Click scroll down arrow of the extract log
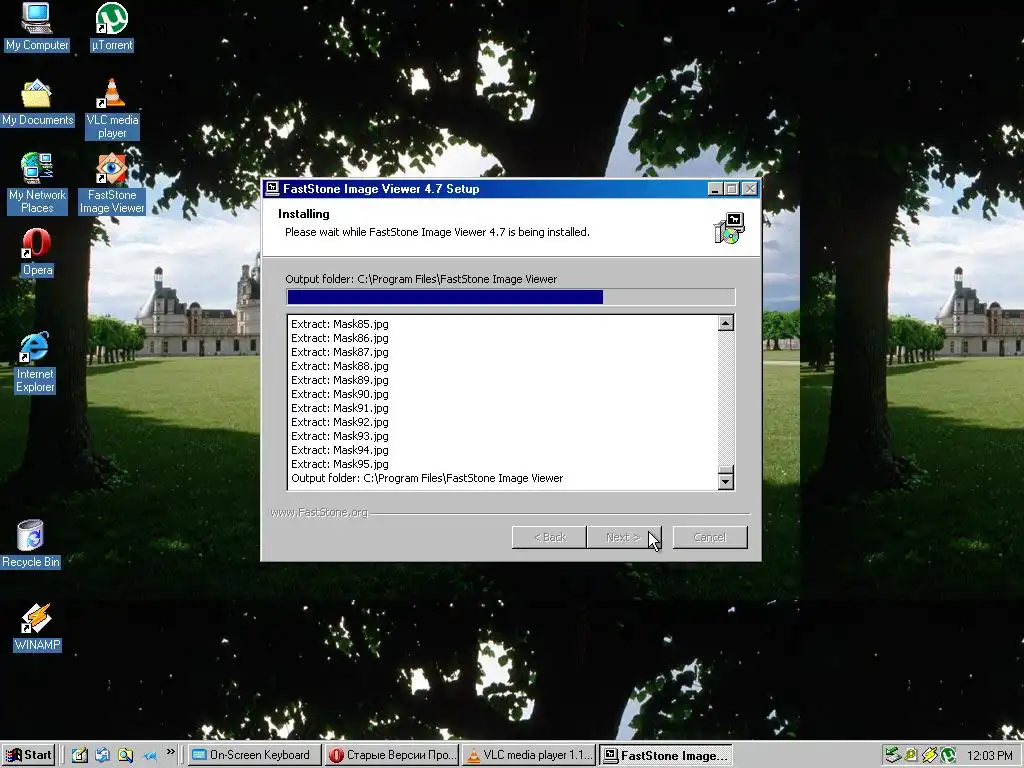1024x768 pixels. (726, 482)
